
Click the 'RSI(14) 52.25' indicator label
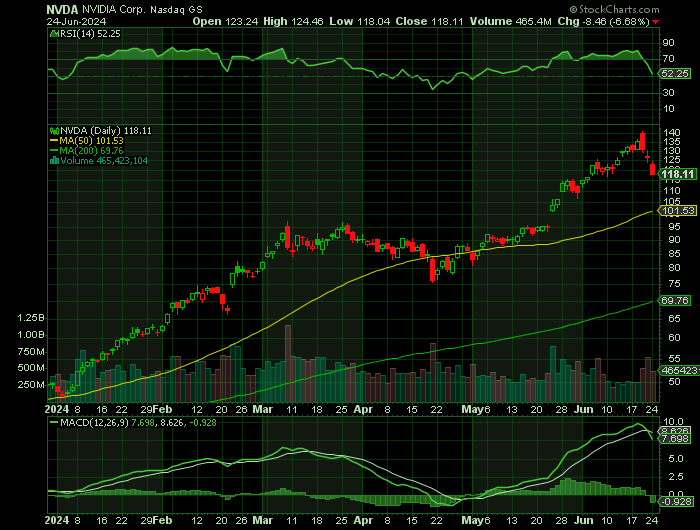point(90,33)
